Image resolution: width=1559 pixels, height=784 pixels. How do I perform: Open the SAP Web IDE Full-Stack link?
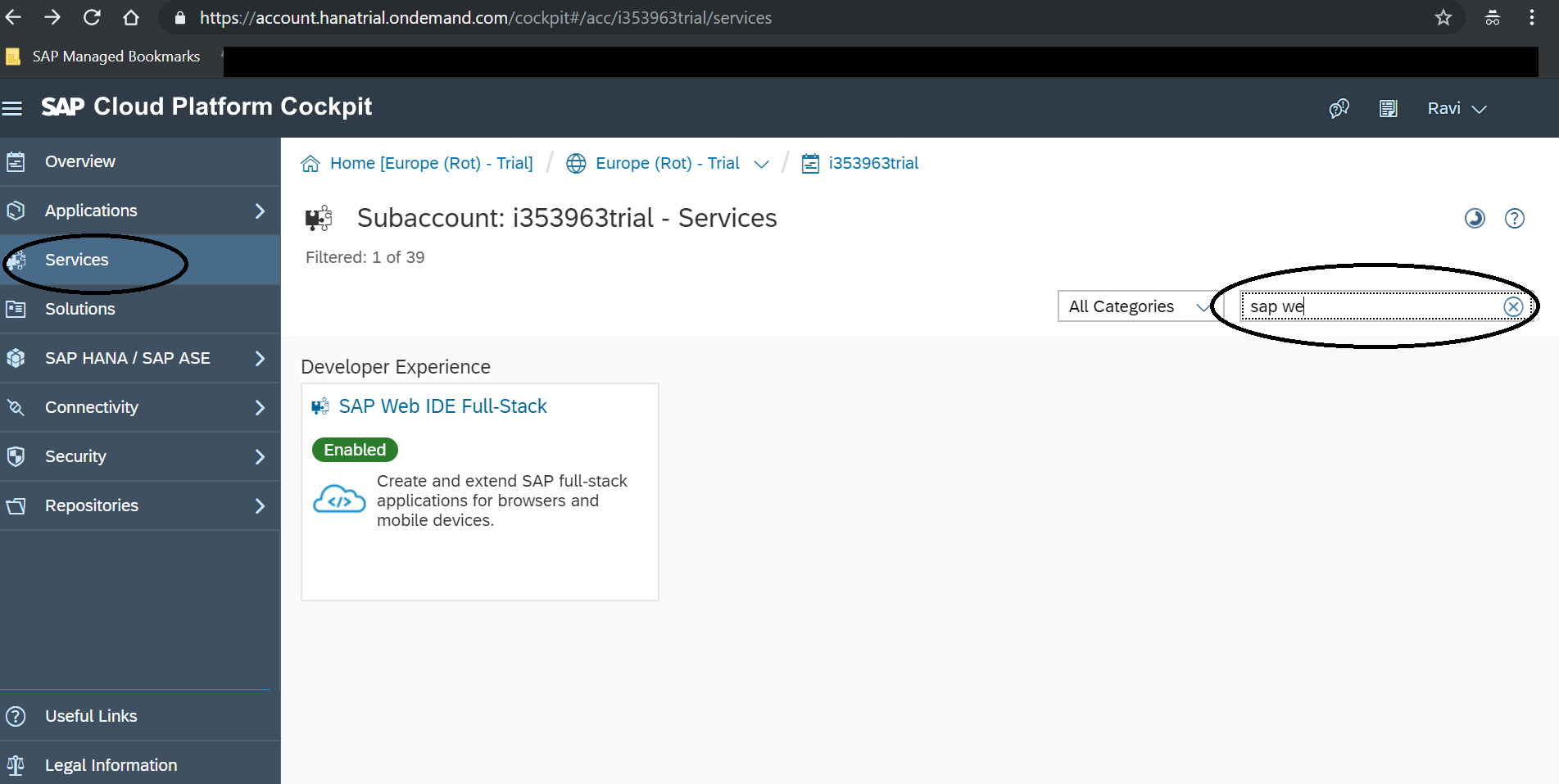tap(442, 406)
